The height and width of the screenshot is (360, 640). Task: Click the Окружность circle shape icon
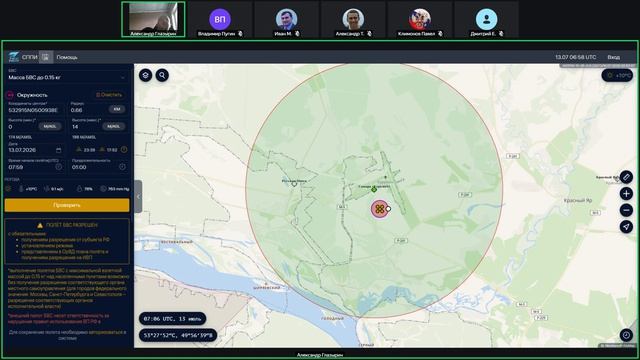10,95
